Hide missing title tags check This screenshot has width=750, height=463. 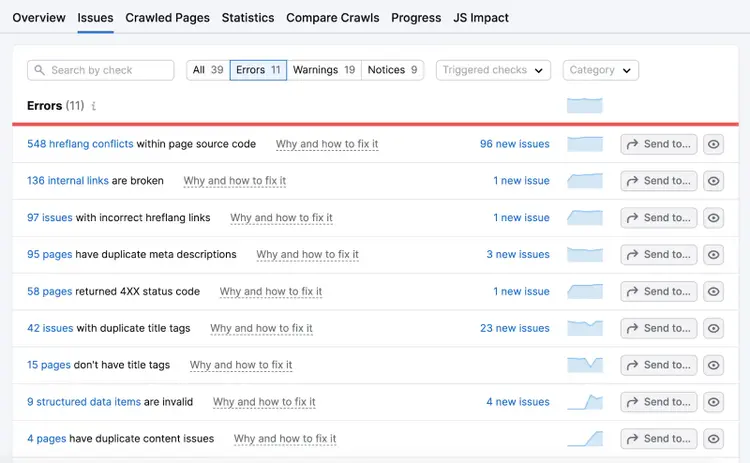[713, 365]
